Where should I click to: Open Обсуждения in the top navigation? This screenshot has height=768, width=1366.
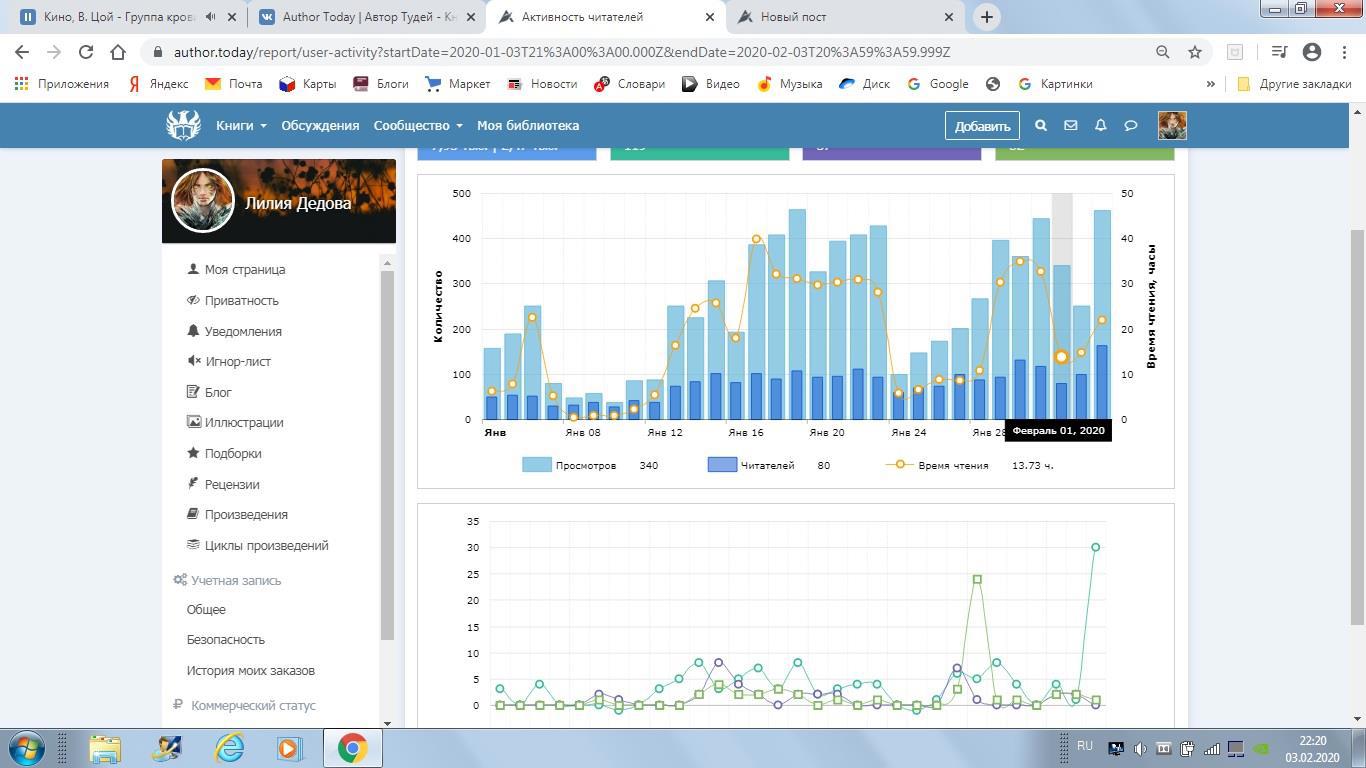pyautogui.click(x=320, y=126)
